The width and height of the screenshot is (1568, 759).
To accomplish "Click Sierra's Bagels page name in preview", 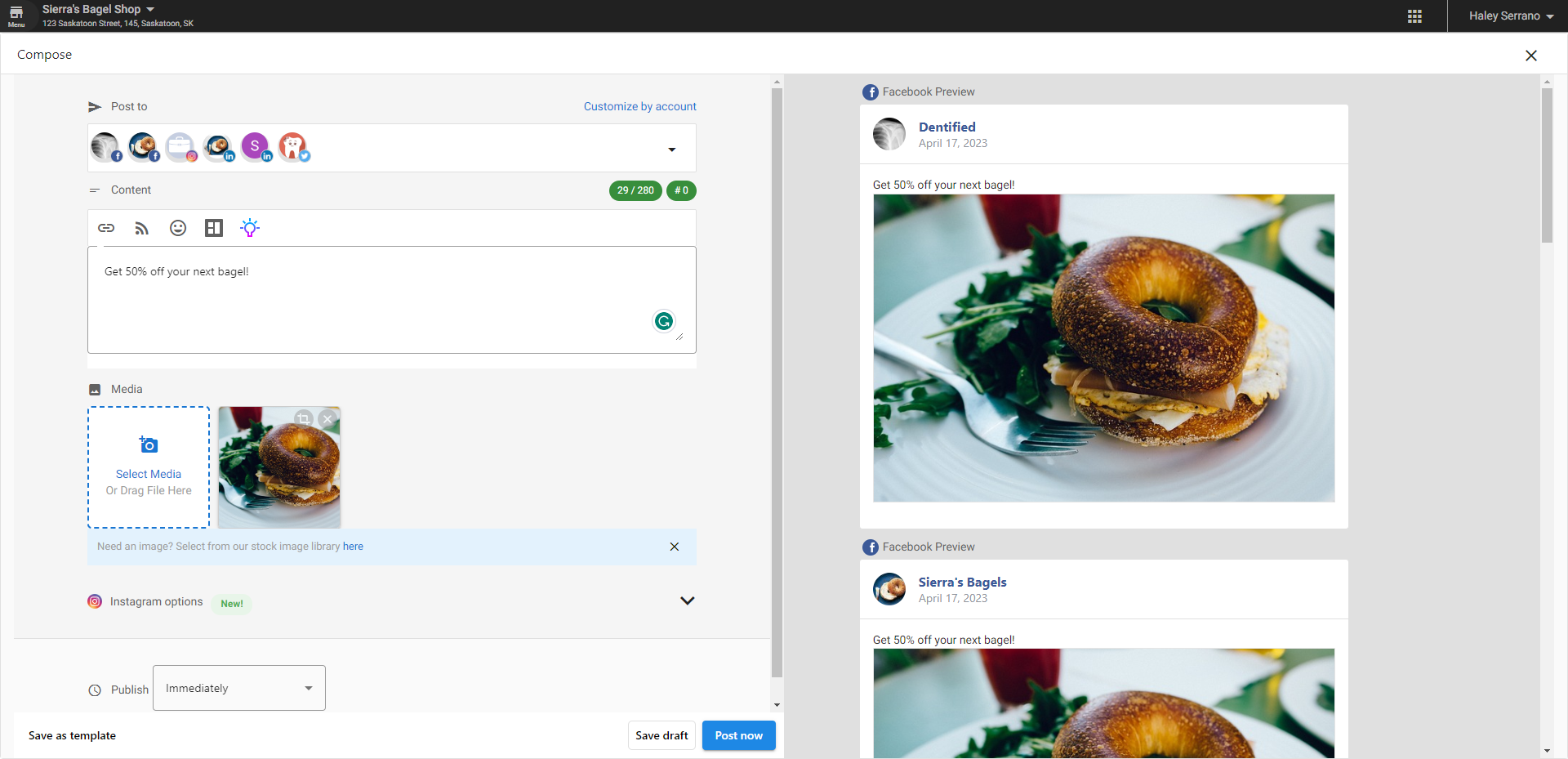I will coord(962,582).
